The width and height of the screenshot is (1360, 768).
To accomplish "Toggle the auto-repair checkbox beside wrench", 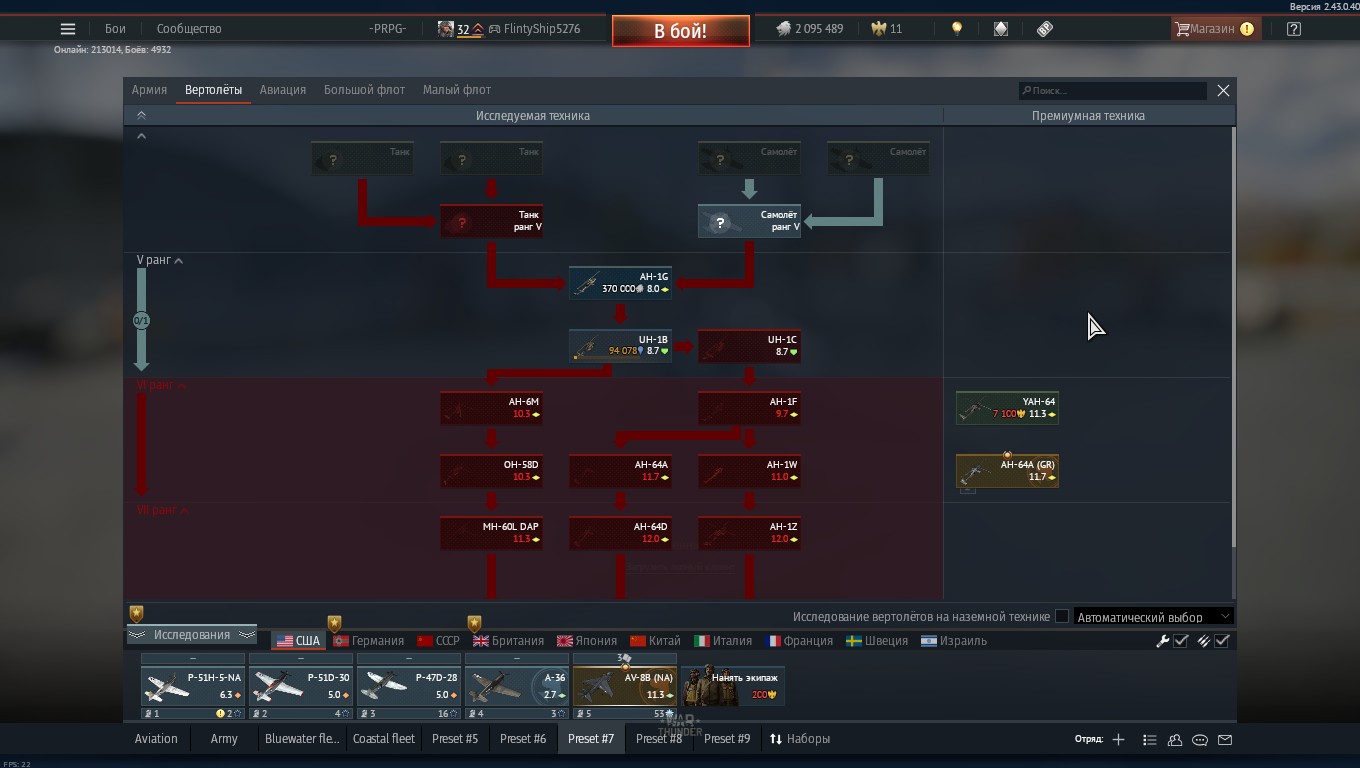I will 1181,641.
